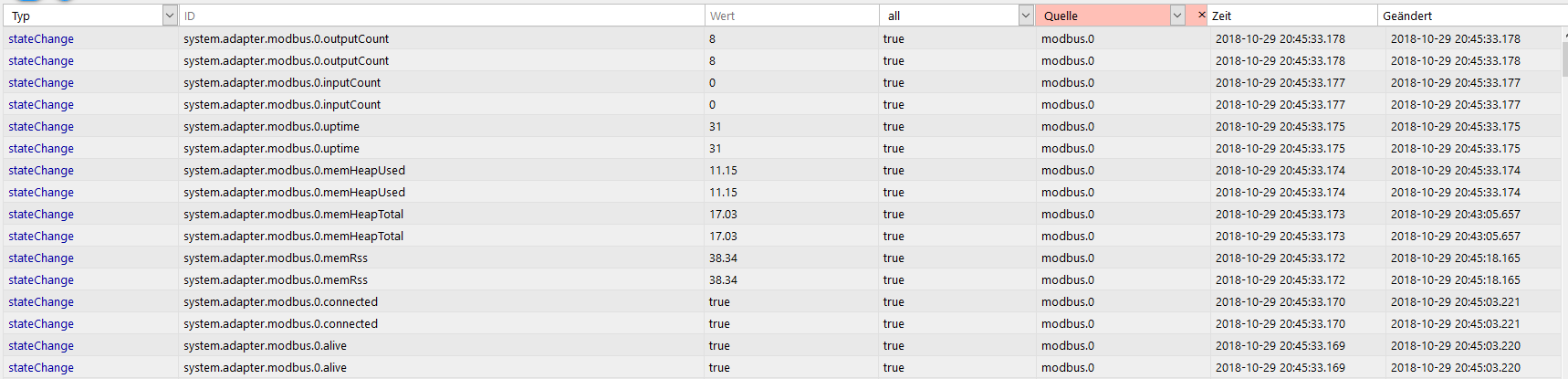The width and height of the screenshot is (1568, 379).
Task: Clear the Quelle filter with the X icon
Action: click(1201, 15)
